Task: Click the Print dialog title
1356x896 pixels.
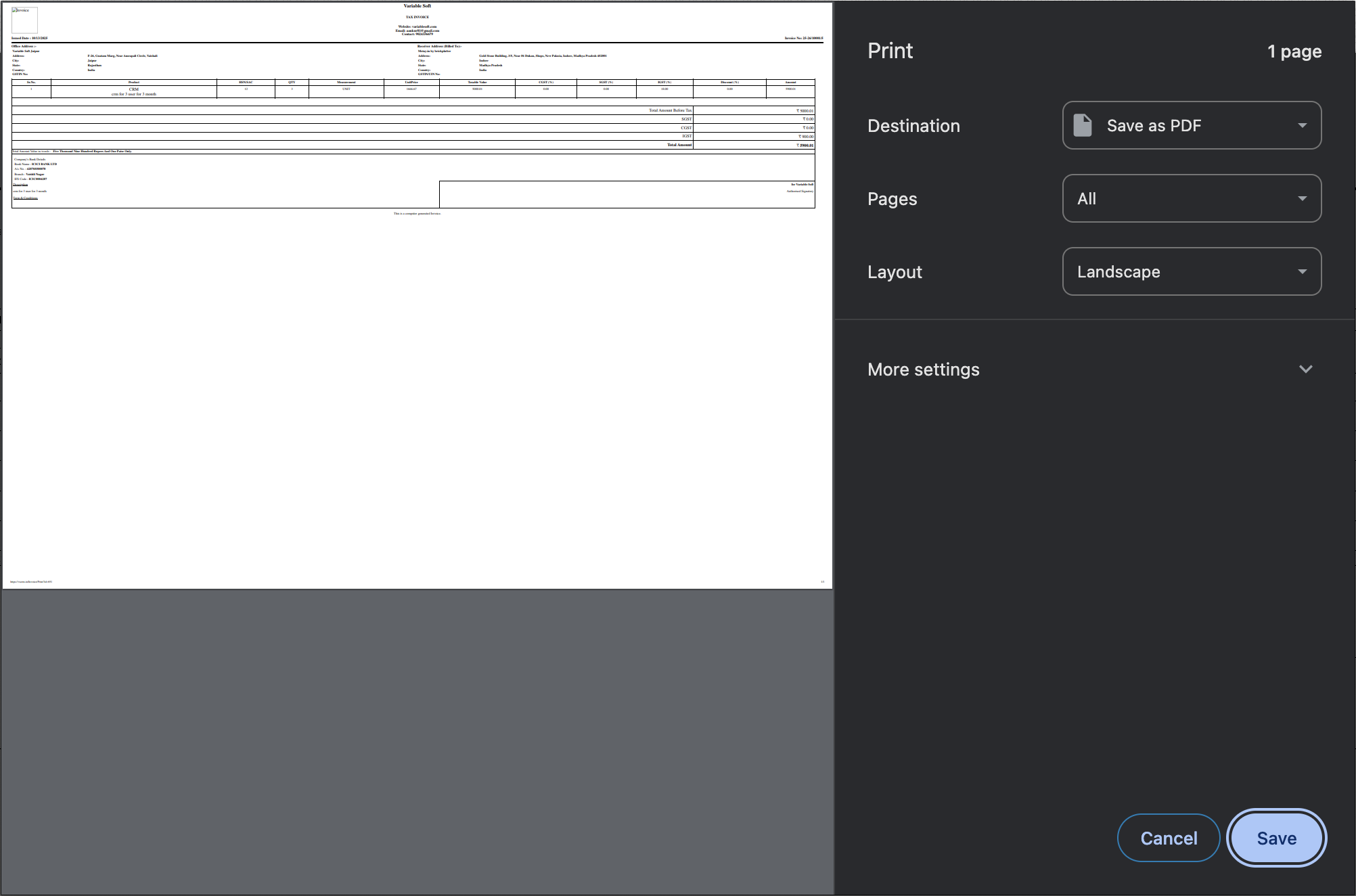Action: [890, 51]
